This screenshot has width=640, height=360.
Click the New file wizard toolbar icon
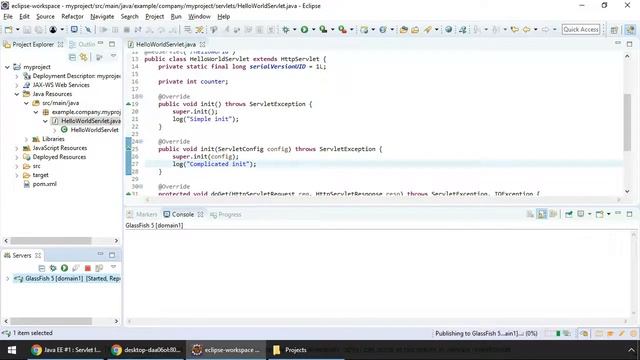coord(8,29)
